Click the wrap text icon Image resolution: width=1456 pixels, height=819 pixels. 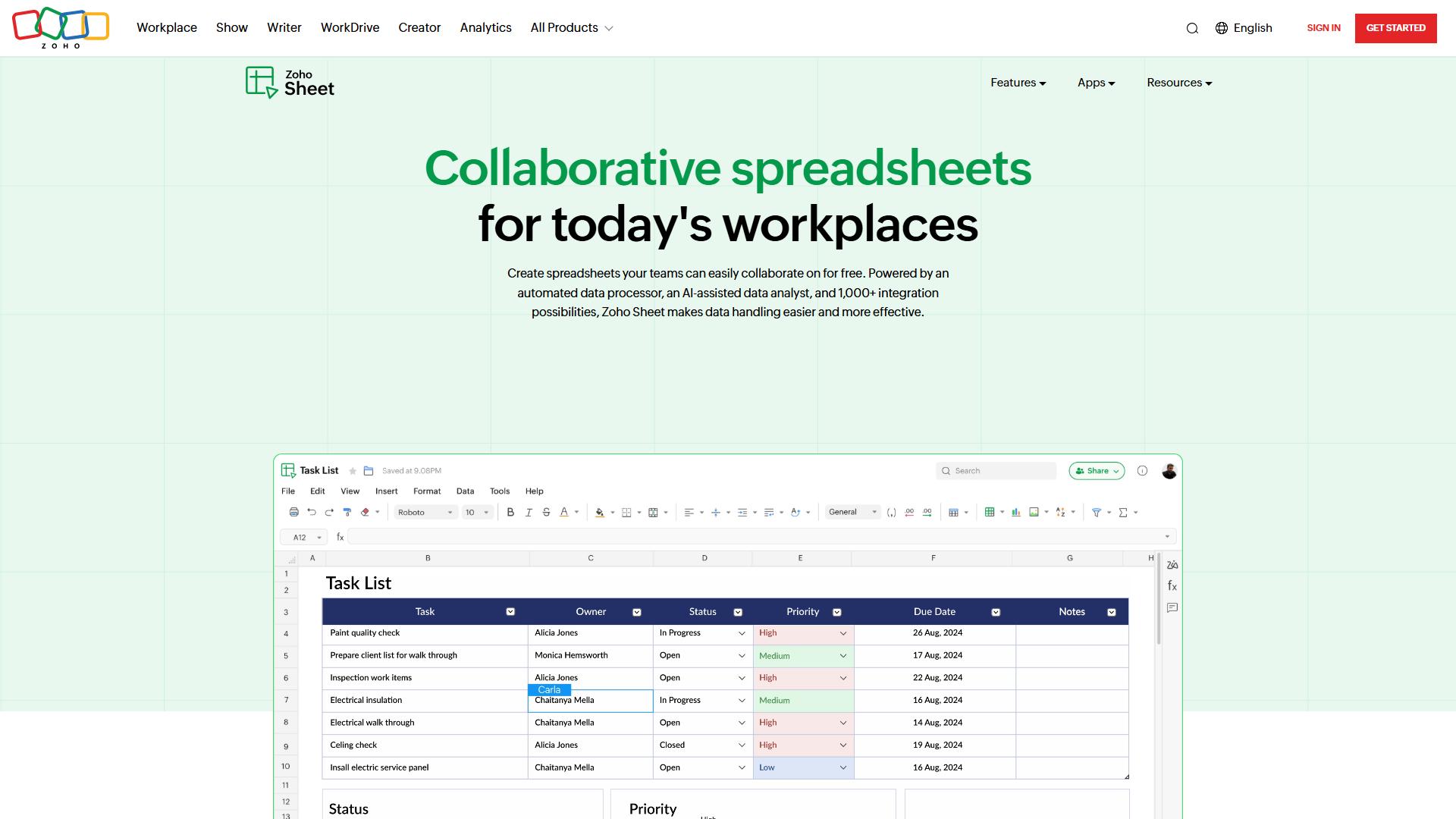pos(769,513)
